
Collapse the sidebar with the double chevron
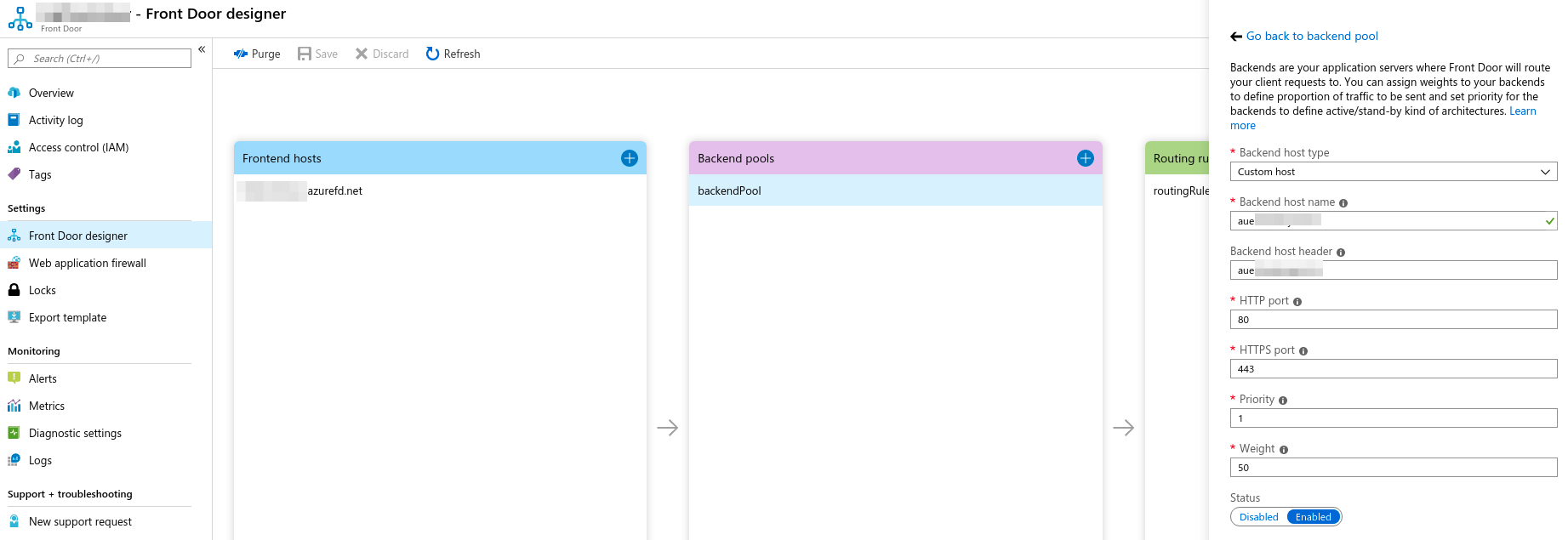click(x=202, y=49)
